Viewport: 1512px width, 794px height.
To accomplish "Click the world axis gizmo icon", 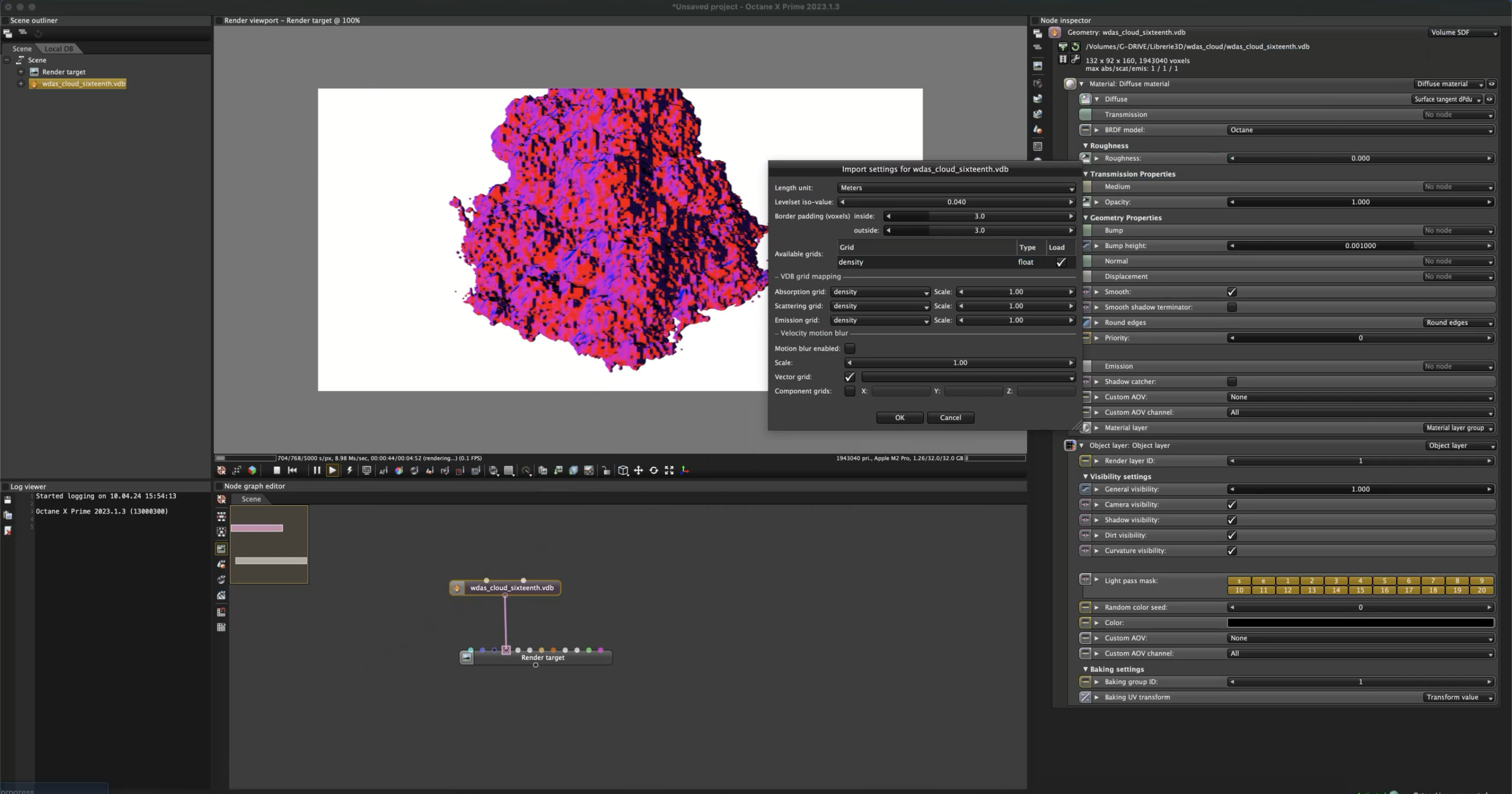I will click(685, 471).
